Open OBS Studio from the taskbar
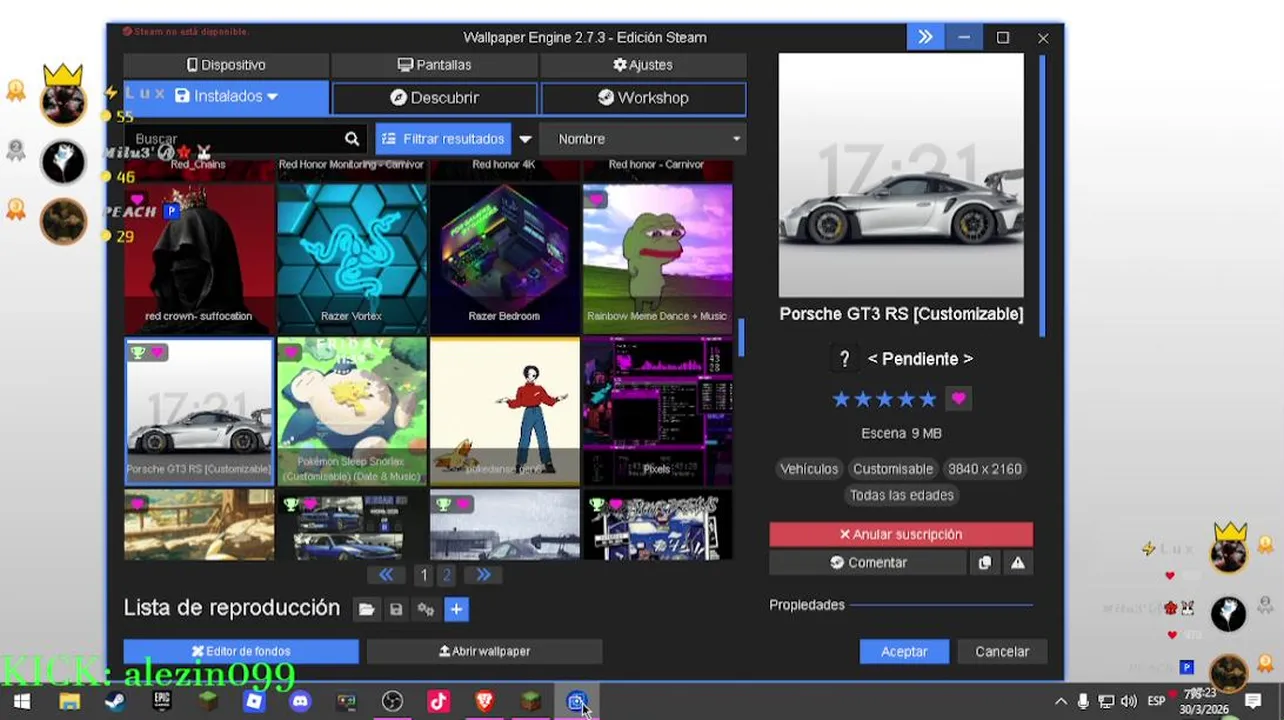Screen dimensions: 1284x720 click(x=392, y=702)
